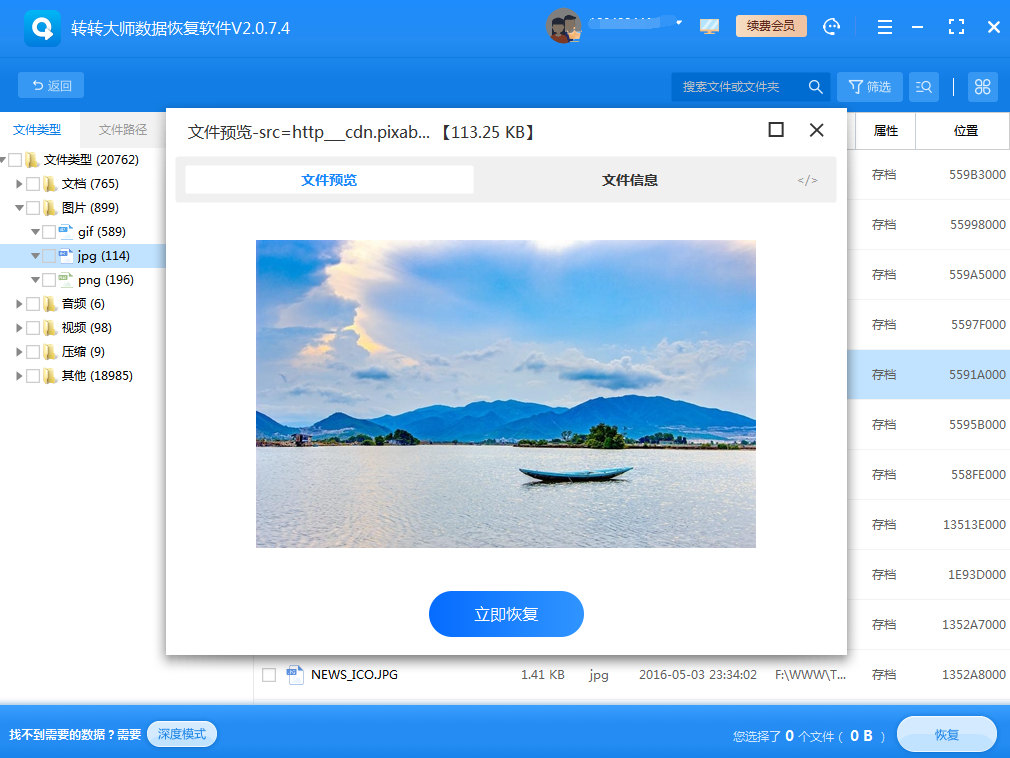Screen dimensions: 1010x758
Task: Click the boat image preview thumbnail
Action: coord(506,393)
